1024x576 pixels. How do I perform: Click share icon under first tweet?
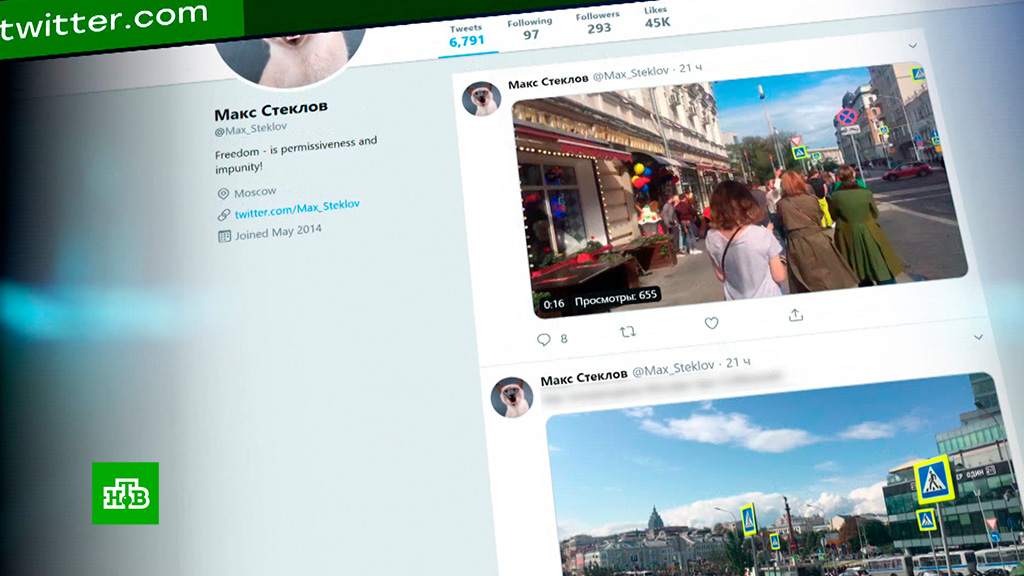795,315
